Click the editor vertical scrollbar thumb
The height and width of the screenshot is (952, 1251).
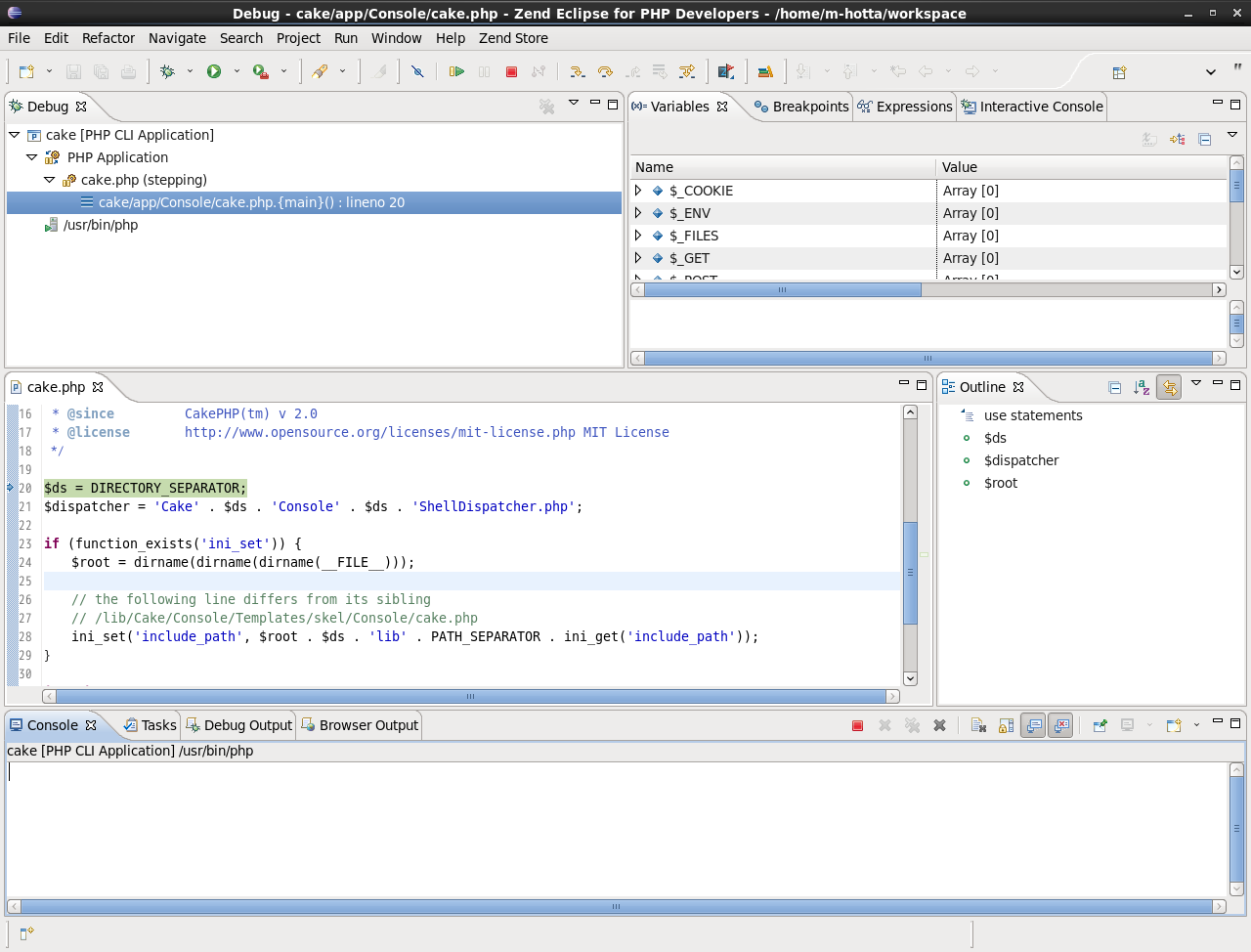[x=910, y=573]
